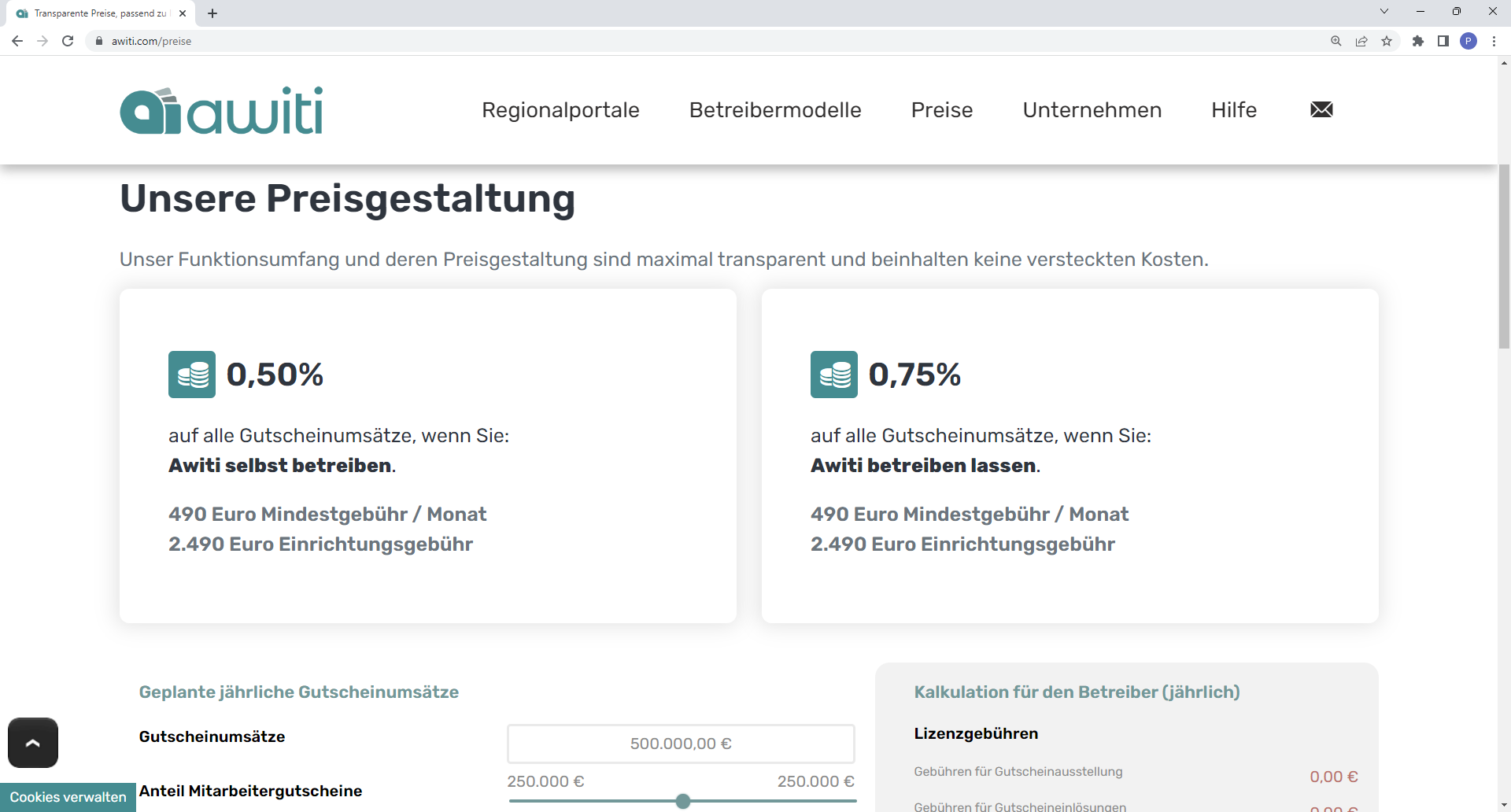Screen dimensions: 1511x812
Task: Click the Hilfe navigation link
Action: (x=1234, y=110)
